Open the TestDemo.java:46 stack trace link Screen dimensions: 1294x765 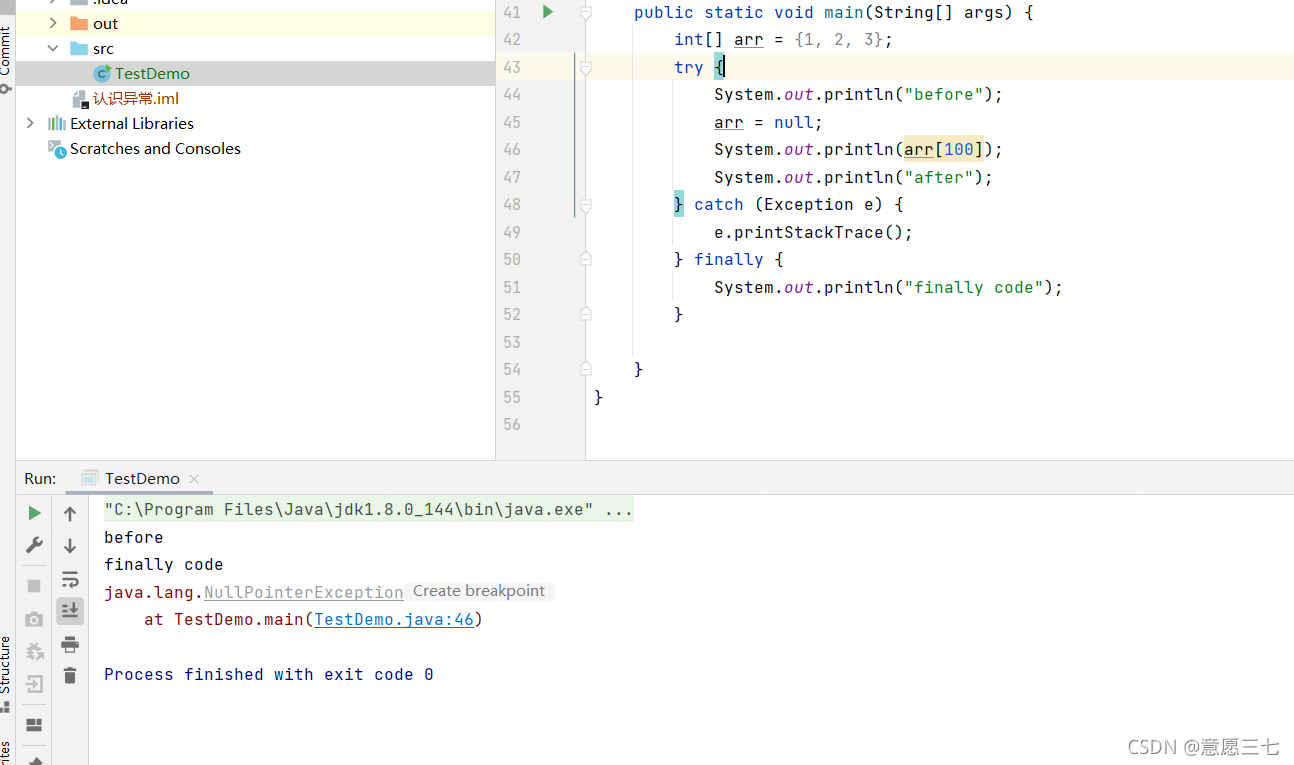[394, 619]
